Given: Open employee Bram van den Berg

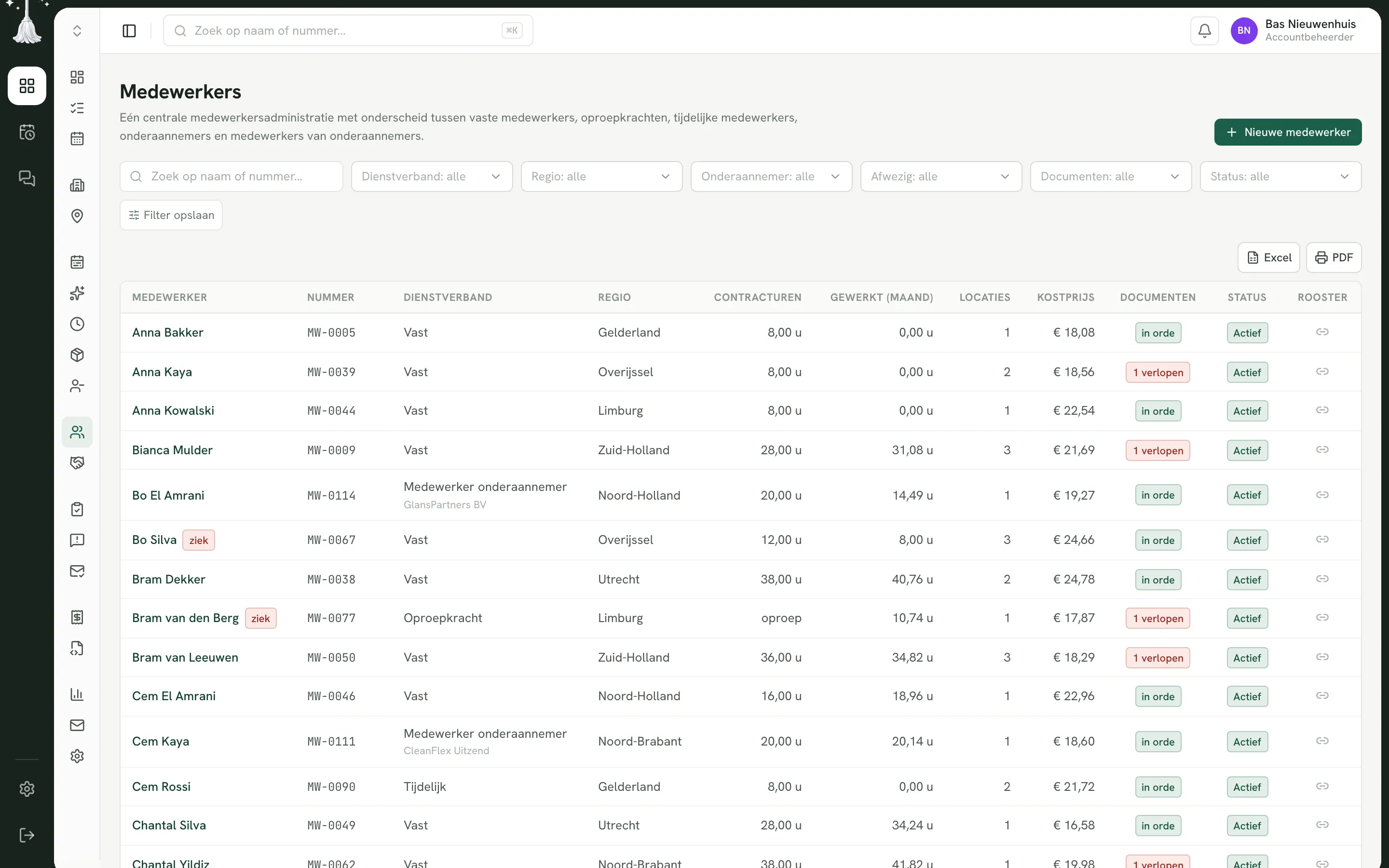Looking at the screenshot, I should pos(185,618).
